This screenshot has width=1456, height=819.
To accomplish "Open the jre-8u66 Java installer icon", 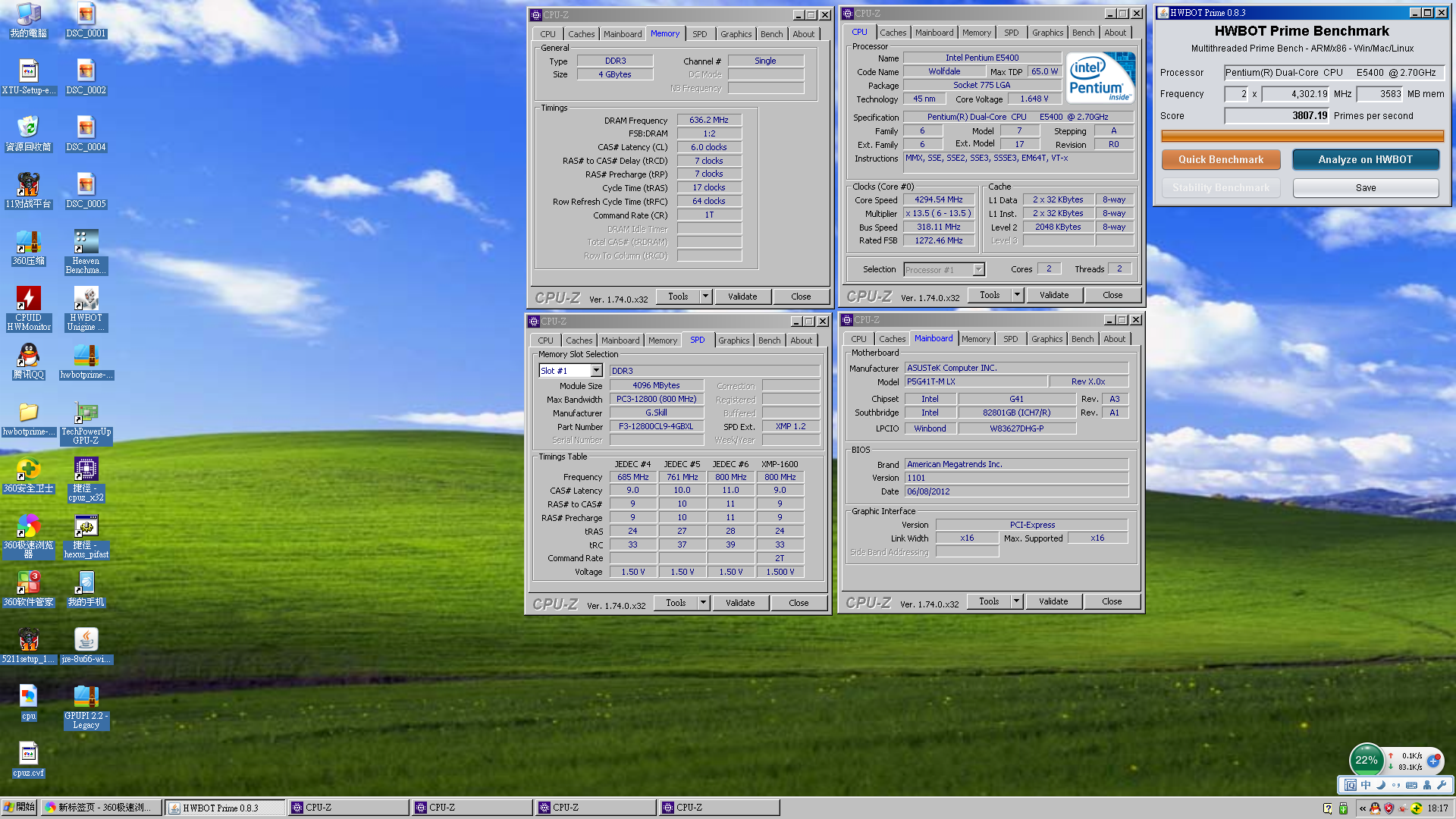I will 86,645.
